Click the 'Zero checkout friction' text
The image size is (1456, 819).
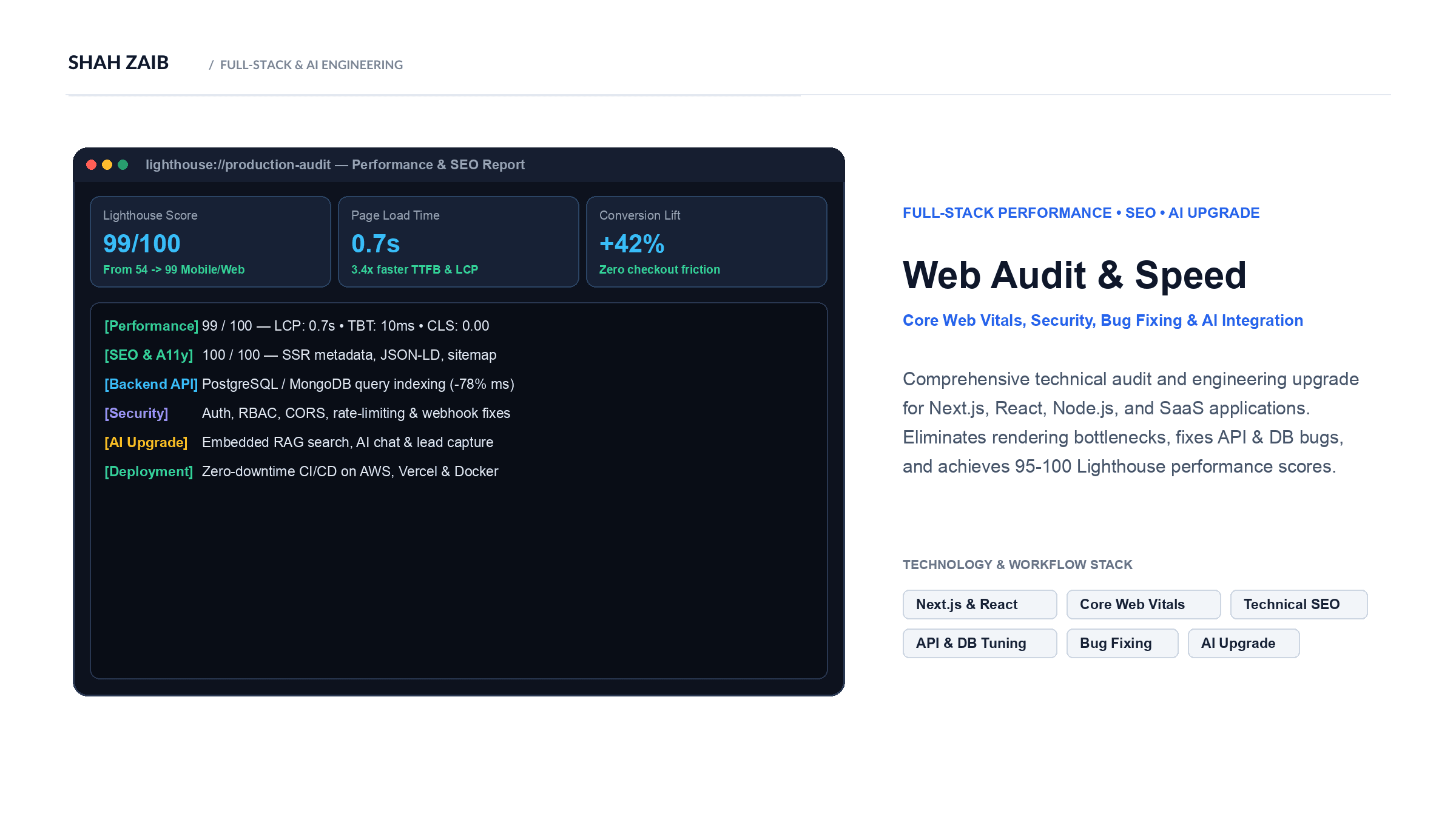click(x=659, y=269)
